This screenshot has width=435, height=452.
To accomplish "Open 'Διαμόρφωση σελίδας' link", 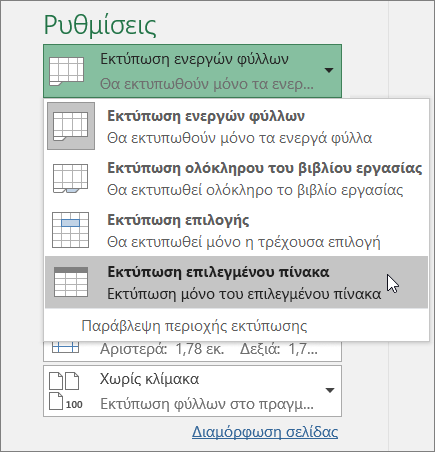I will [x=265, y=432].
